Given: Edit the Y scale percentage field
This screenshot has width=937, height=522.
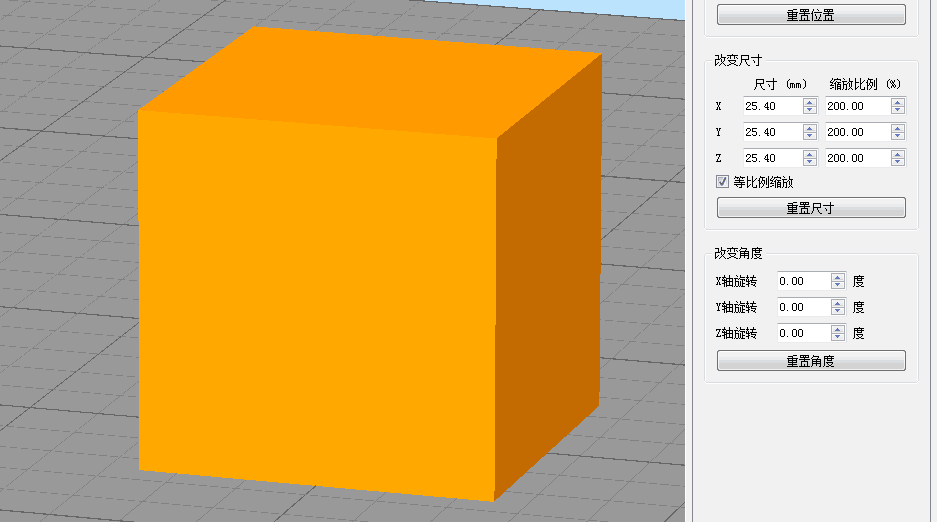Looking at the screenshot, I should point(858,132).
